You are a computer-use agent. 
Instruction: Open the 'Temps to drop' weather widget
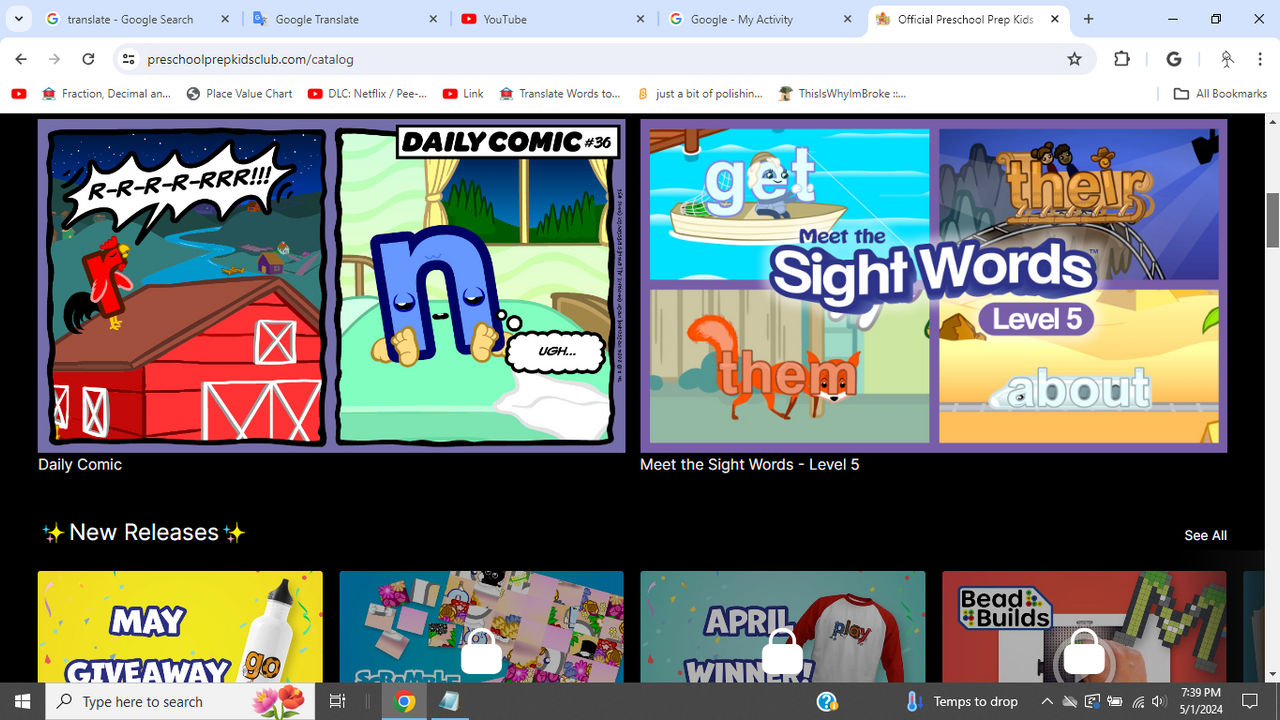pos(961,701)
